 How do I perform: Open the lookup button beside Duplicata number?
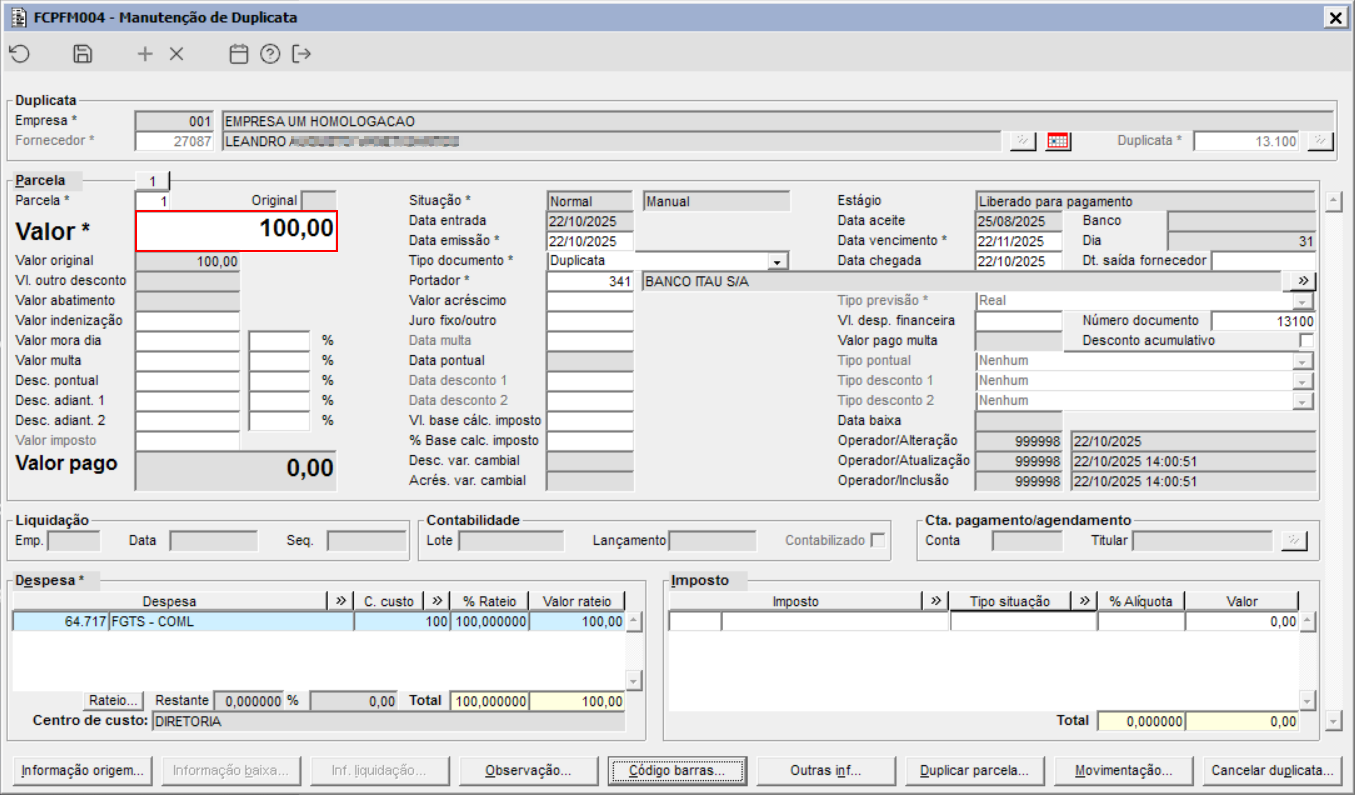click(x=1321, y=141)
